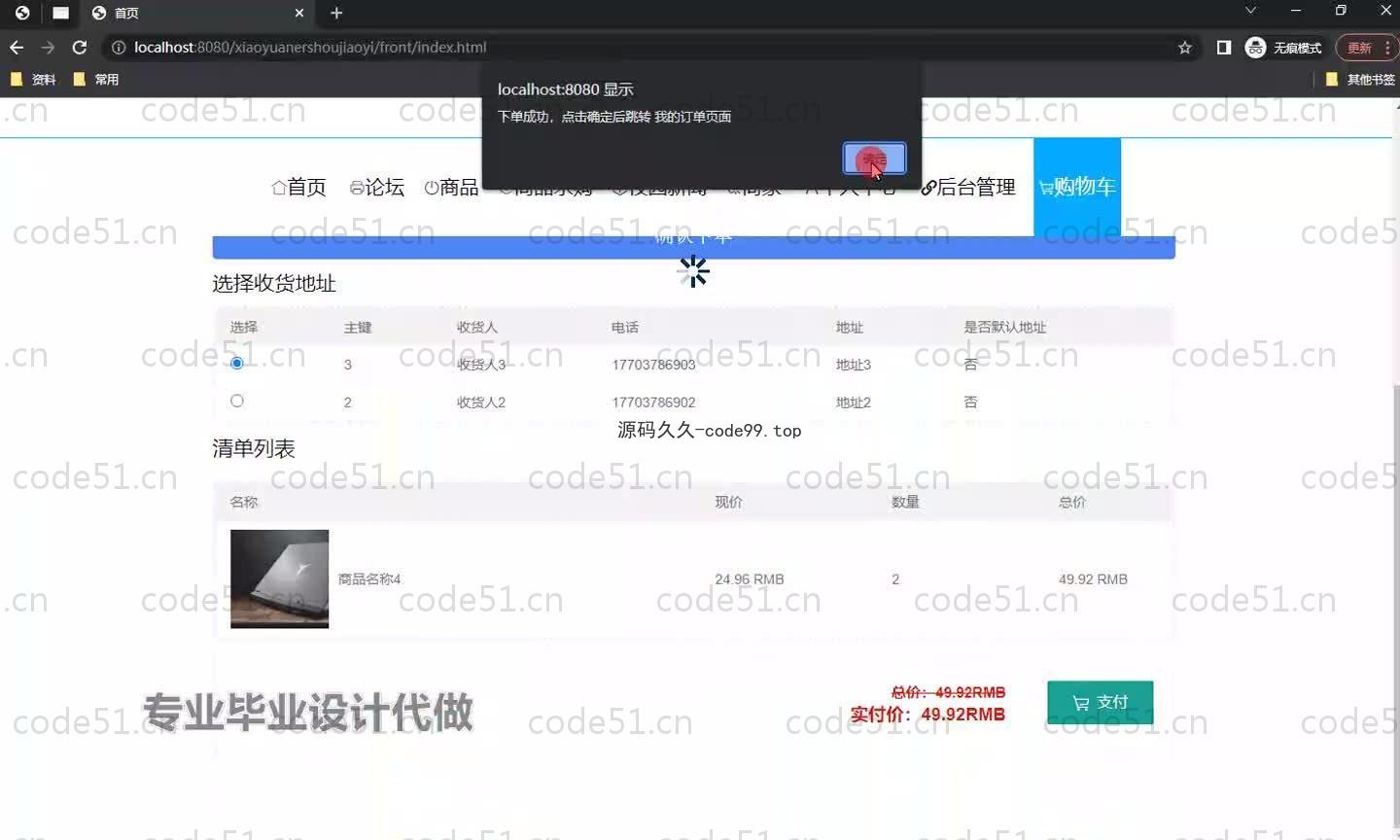View site information icon in address bar
Screen dimensions: 1400x840
(118, 48)
